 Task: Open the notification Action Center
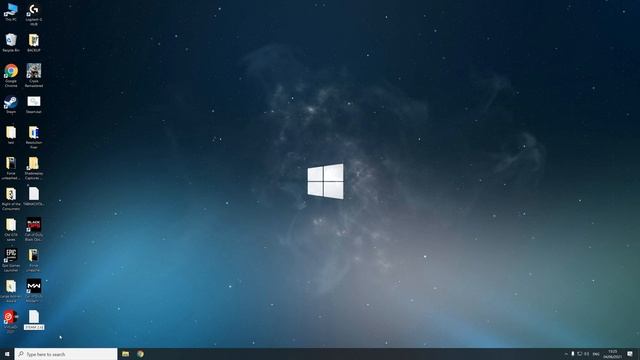(630, 354)
